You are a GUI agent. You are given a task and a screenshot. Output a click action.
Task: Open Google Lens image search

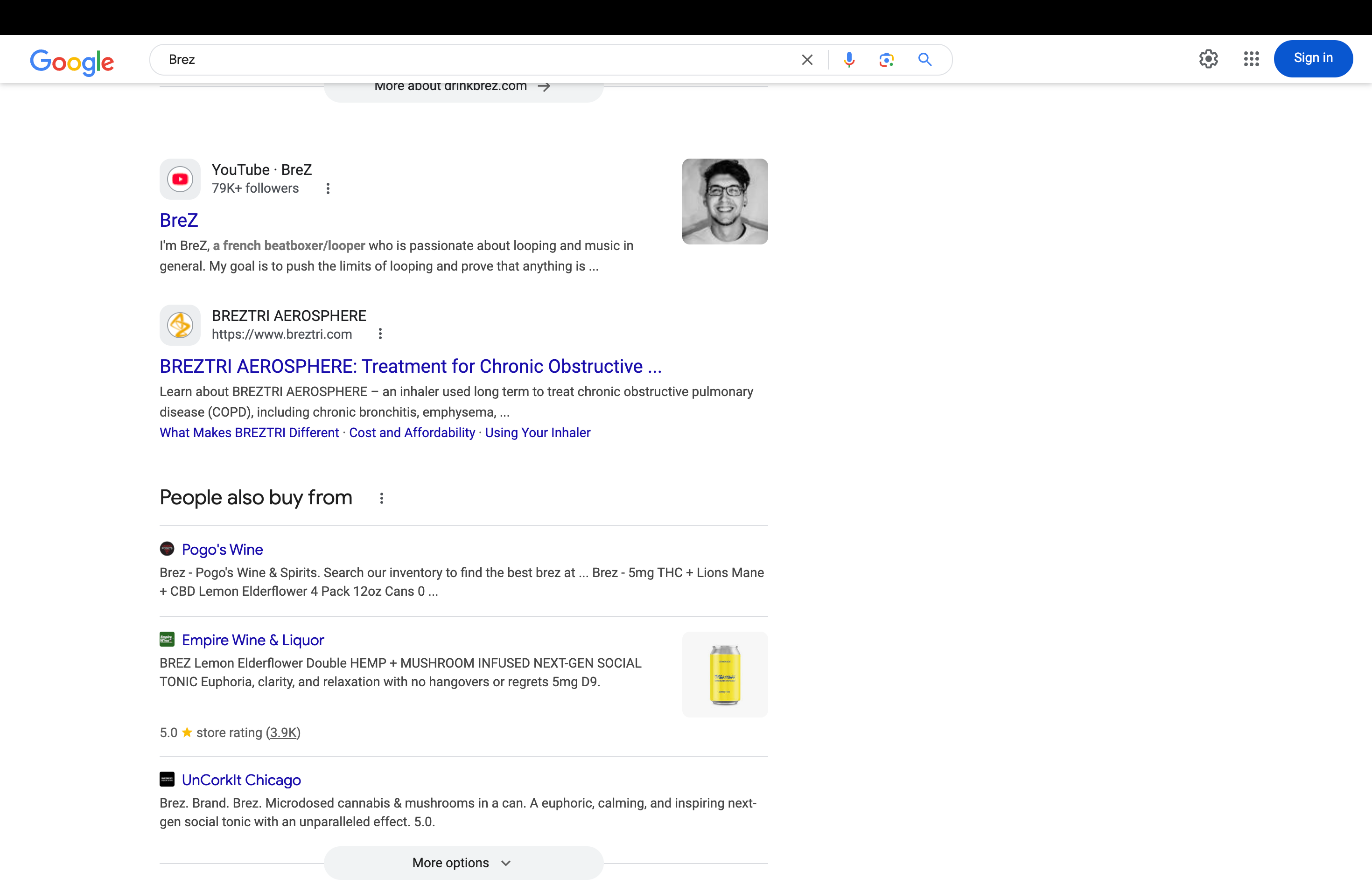click(886, 60)
